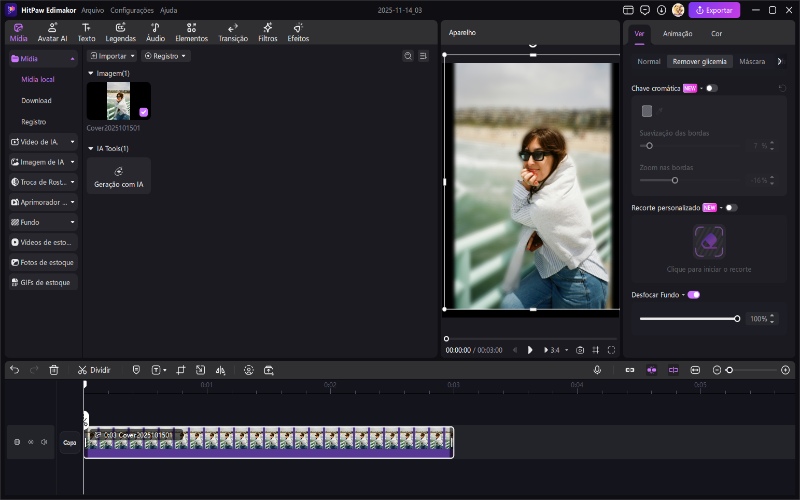The width and height of the screenshot is (800, 500).
Task: Click the fullscreen preview icon
Action: tap(611, 350)
